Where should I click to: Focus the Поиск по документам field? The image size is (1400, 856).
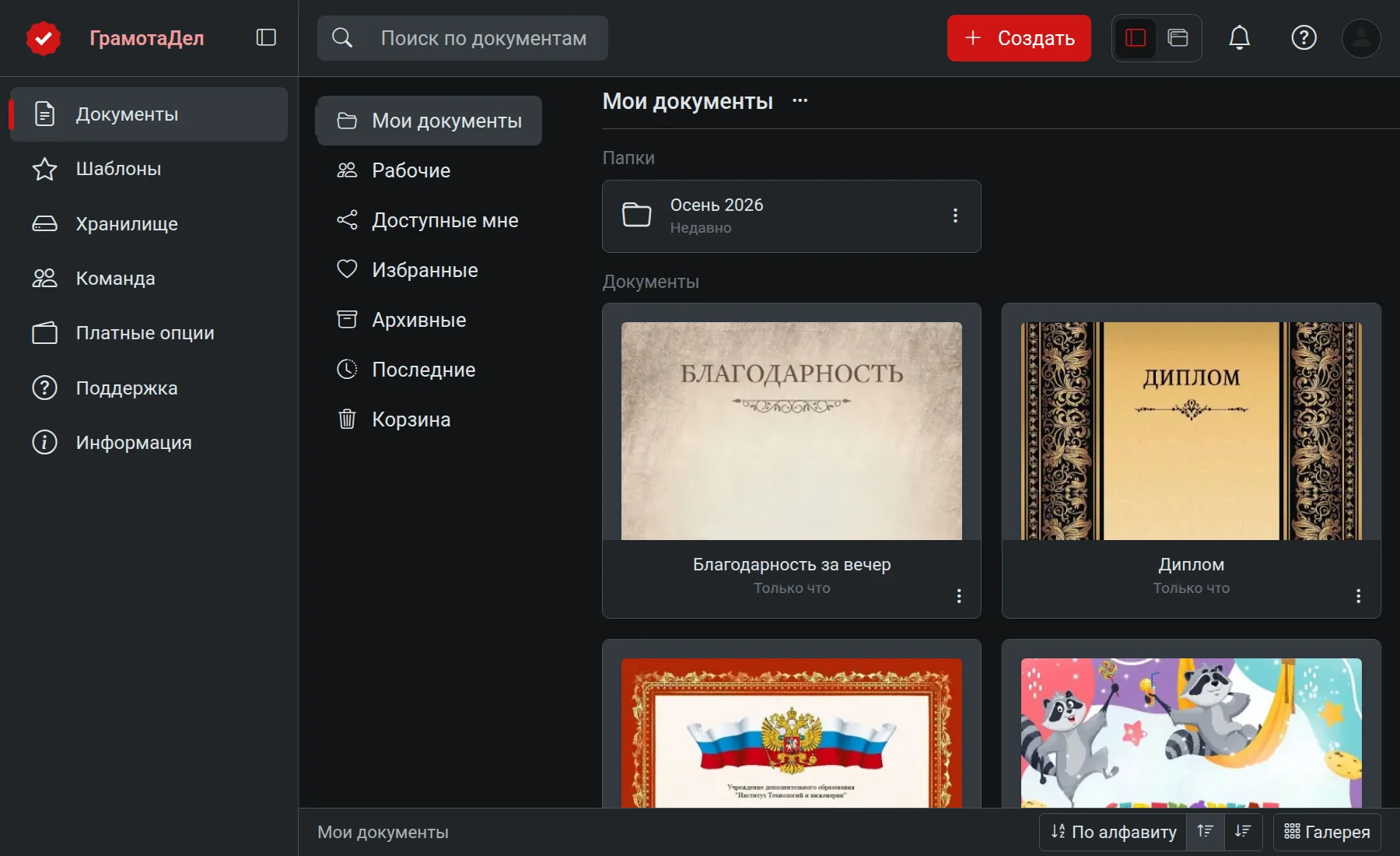(x=463, y=38)
